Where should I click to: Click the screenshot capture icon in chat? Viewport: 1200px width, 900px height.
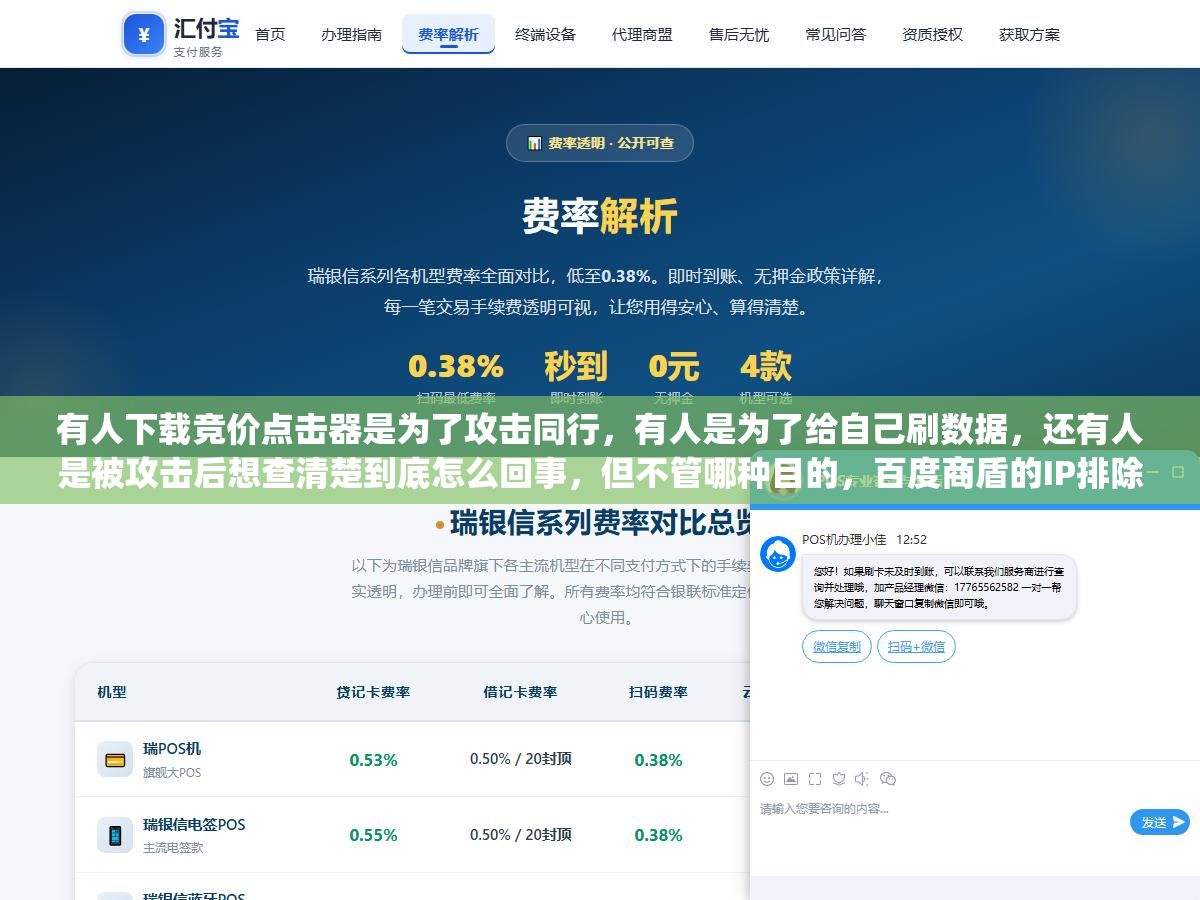[x=815, y=778]
